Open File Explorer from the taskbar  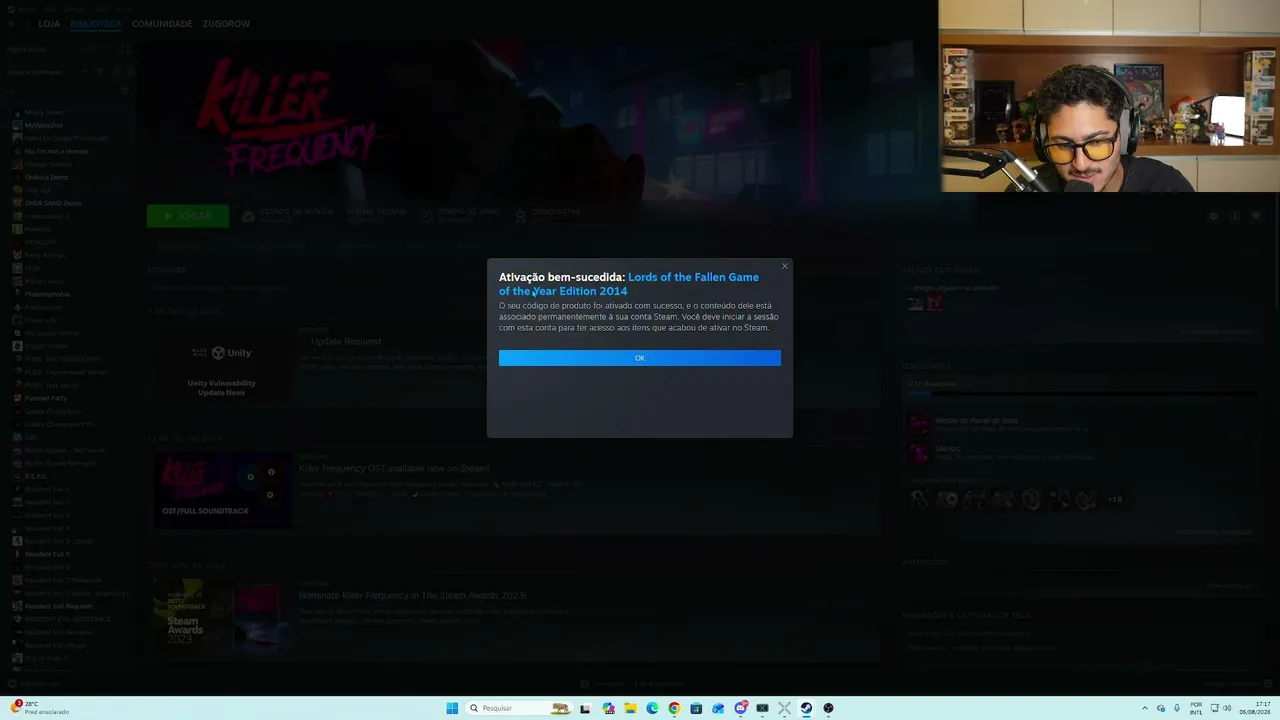point(630,708)
